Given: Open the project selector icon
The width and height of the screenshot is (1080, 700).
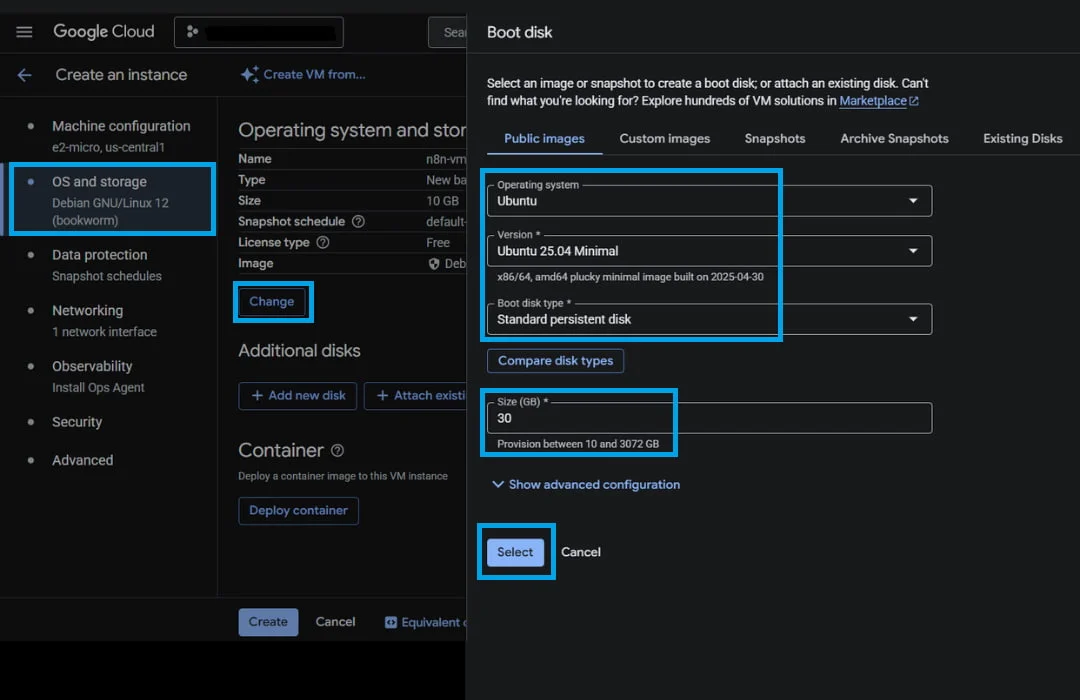Looking at the screenshot, I should pos(192,32).
